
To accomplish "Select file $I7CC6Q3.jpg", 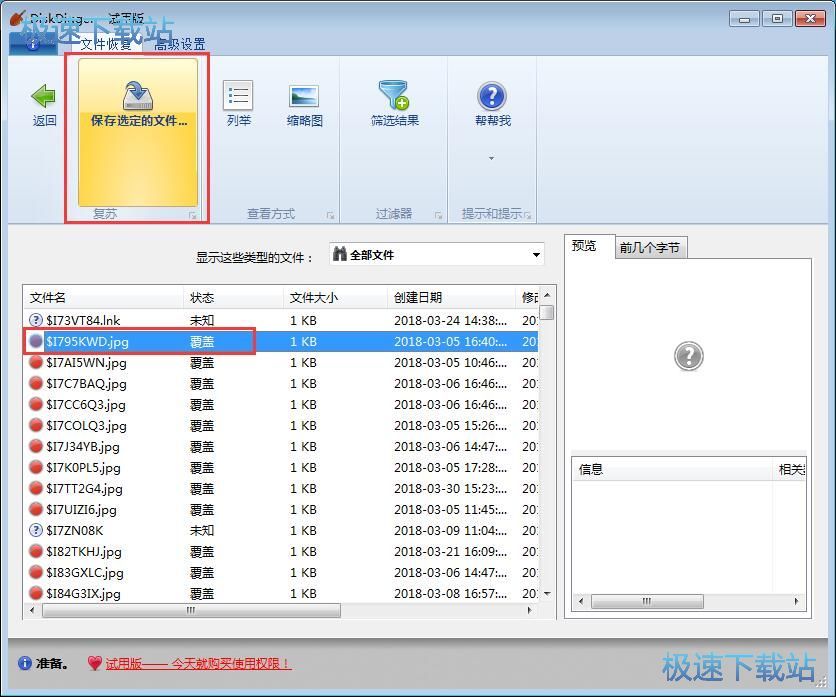I will 86,405.
